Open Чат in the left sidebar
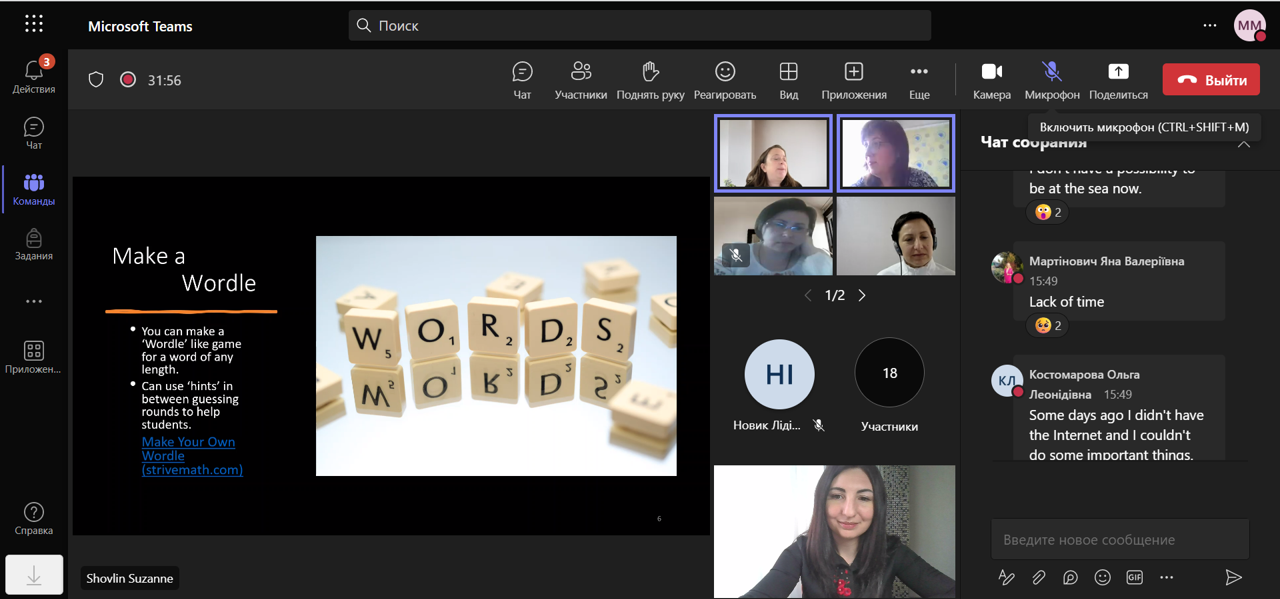 [x=34, y=133]
